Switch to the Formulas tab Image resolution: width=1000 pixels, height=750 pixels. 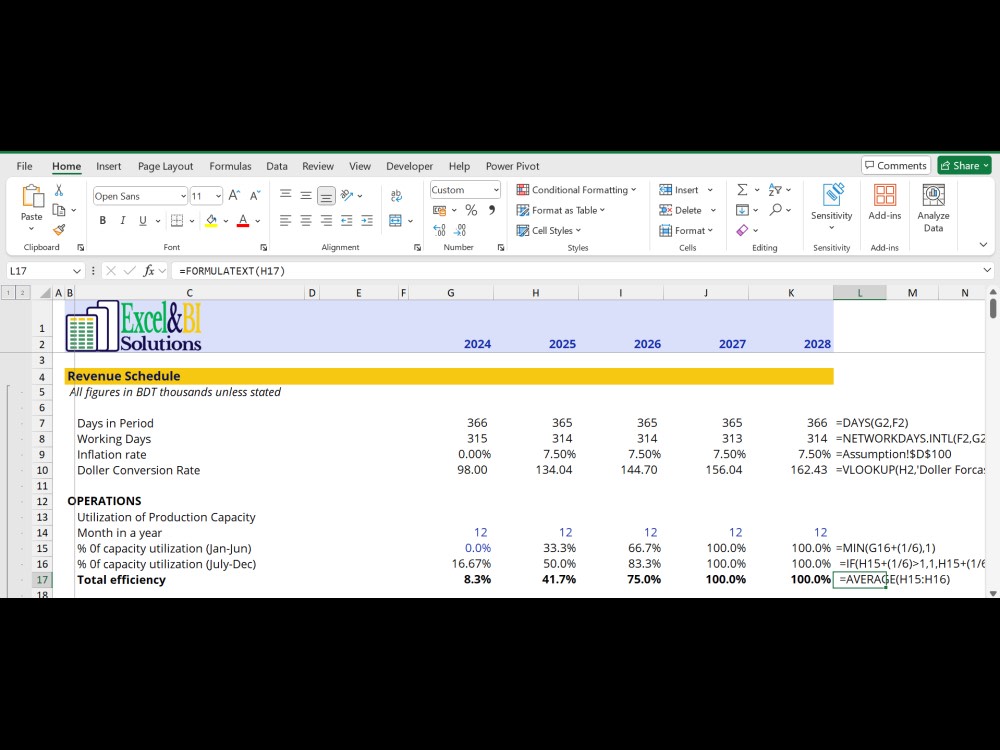(x=230, y=166)
